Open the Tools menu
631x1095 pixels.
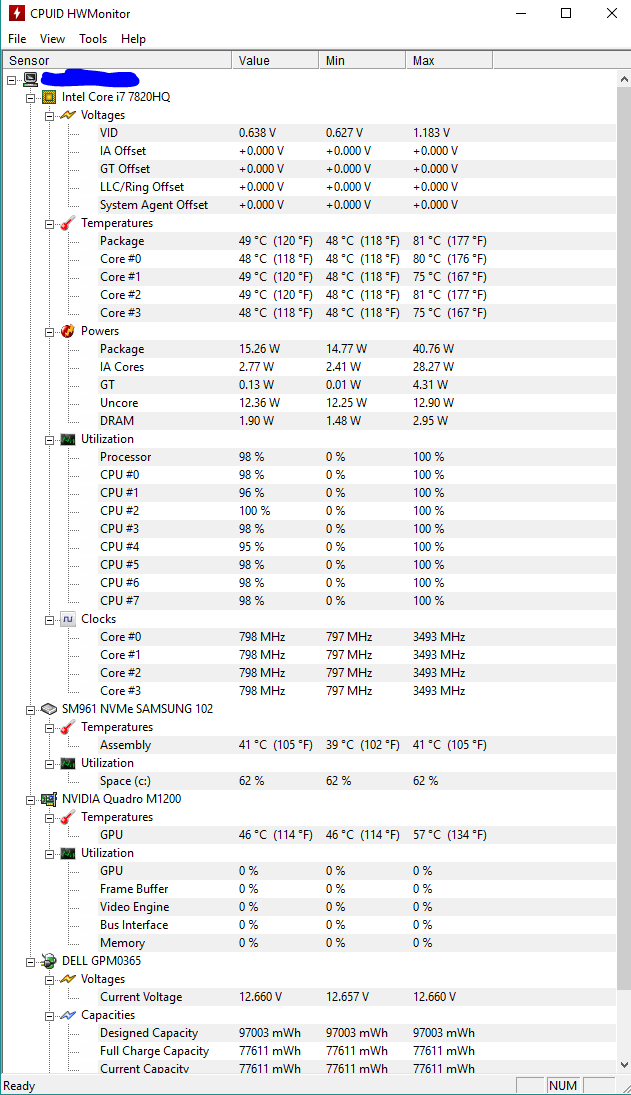[93, 39]
